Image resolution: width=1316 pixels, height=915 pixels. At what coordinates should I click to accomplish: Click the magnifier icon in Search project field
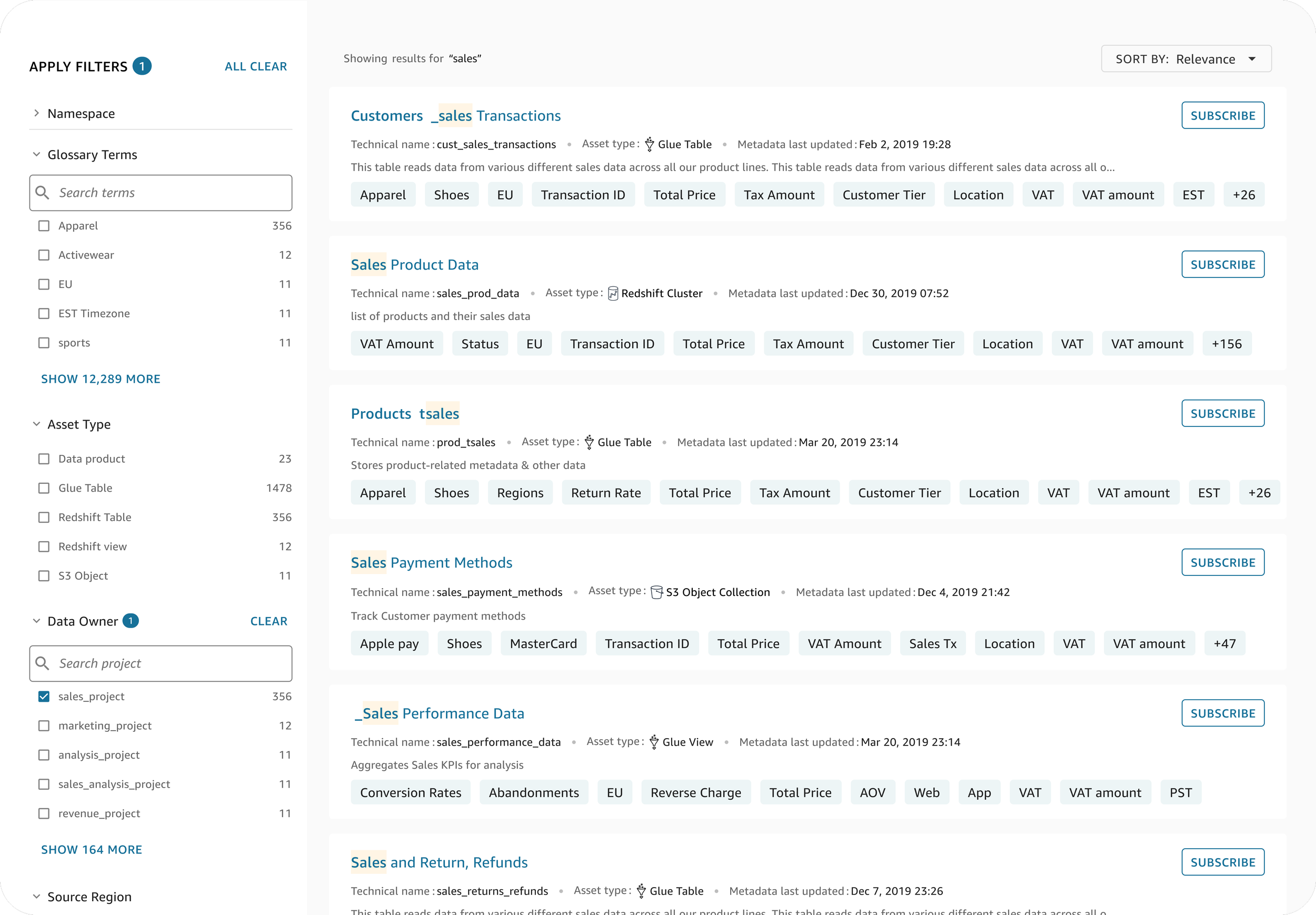[43, 663]
